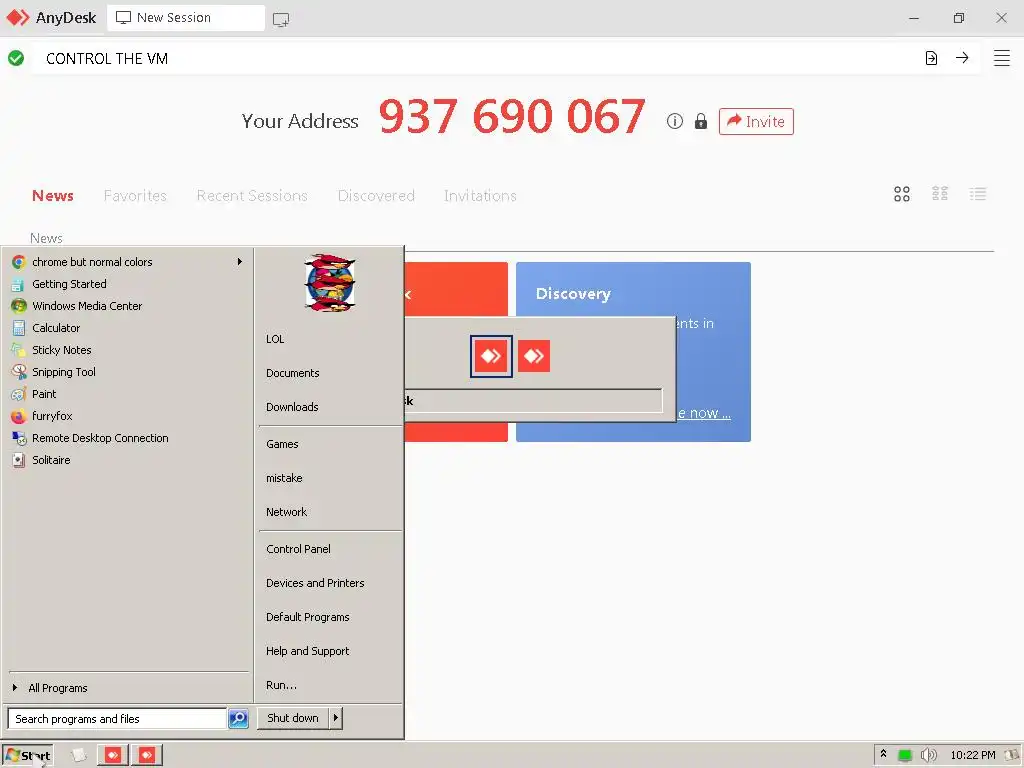
Task: Switch to the Favorites tab
Action: (x=135, y=195)
